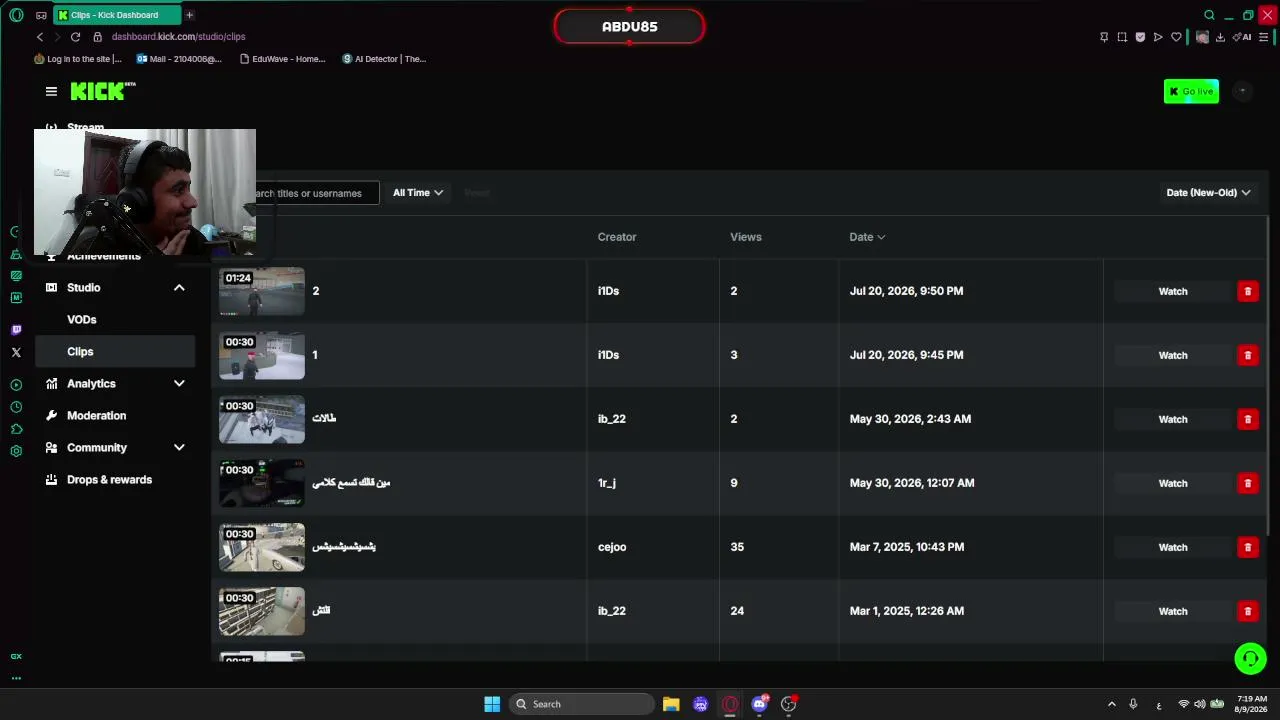Collapse the Studio section
Viewport: 1280px width, 720px height.
(x=179, y=288)
